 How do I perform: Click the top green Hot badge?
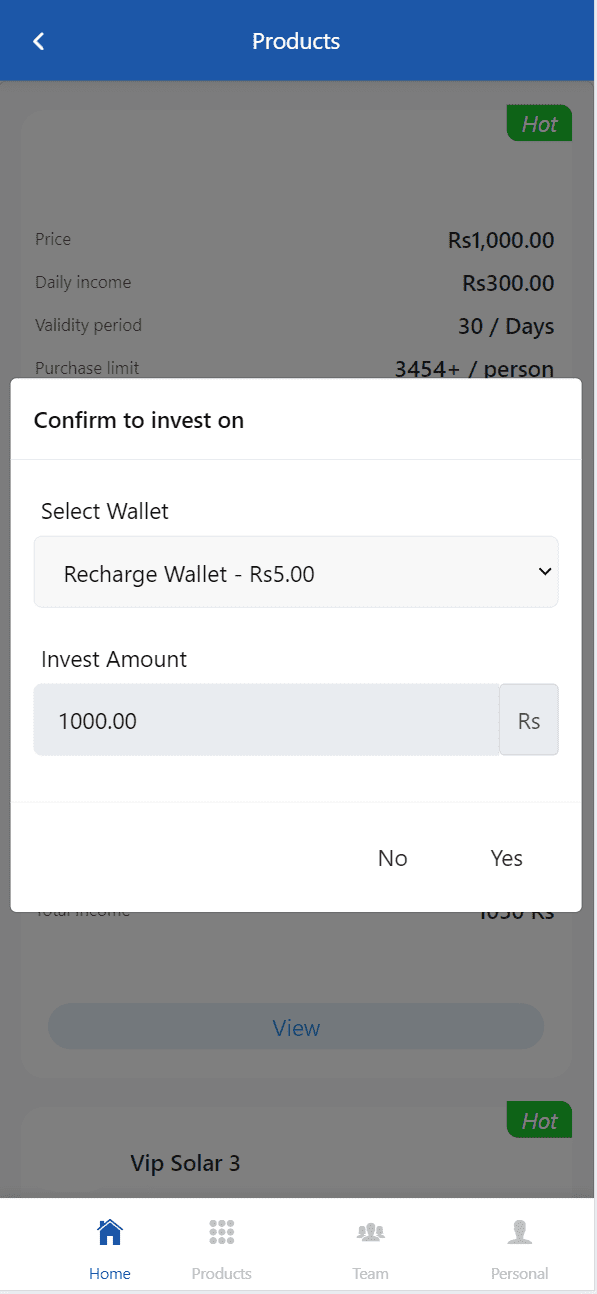(539, 123)
